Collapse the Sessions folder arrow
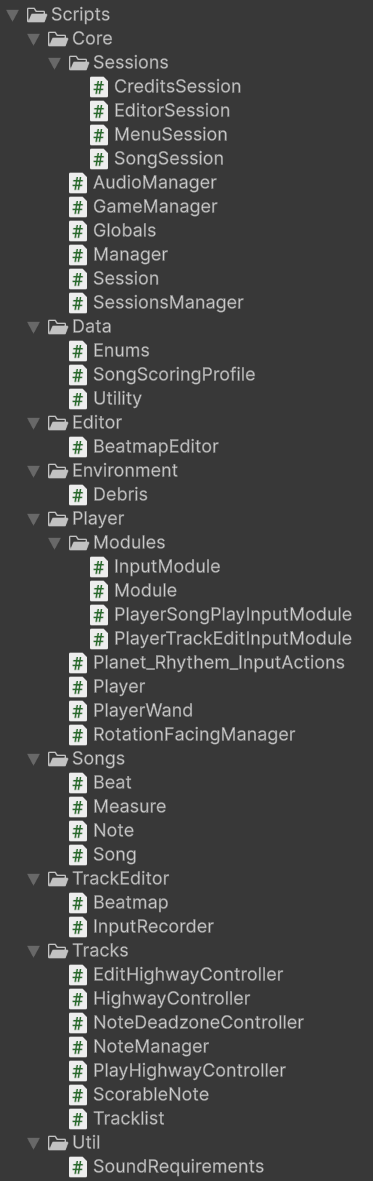The width and height of the screenshot is (373, 1181). (x=54, y=63)
